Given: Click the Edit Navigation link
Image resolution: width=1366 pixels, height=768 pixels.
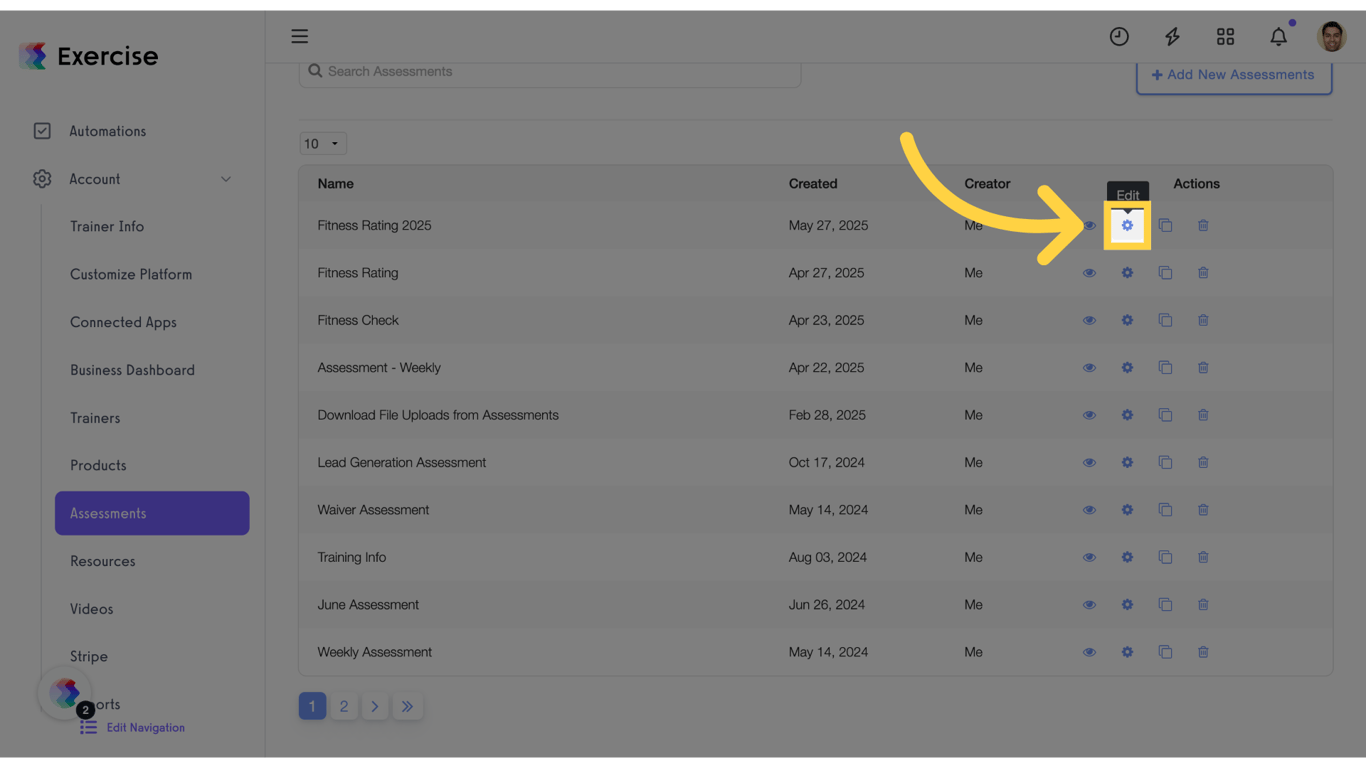Looking at the screenshot, I should pos(133,728).
